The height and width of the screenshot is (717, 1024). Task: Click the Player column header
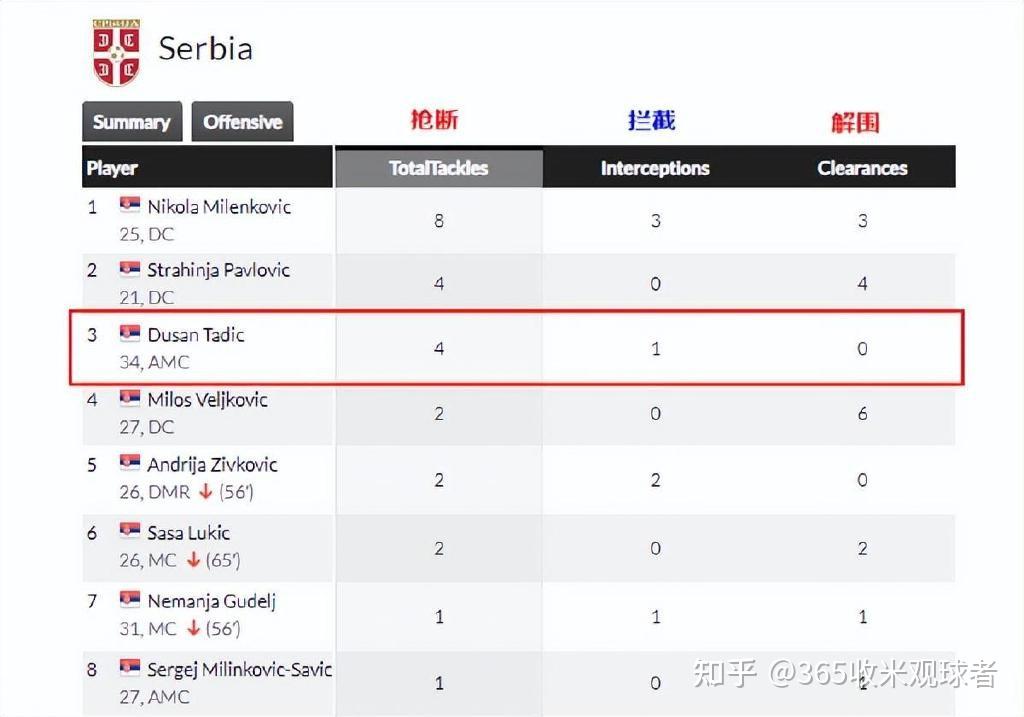112,168
